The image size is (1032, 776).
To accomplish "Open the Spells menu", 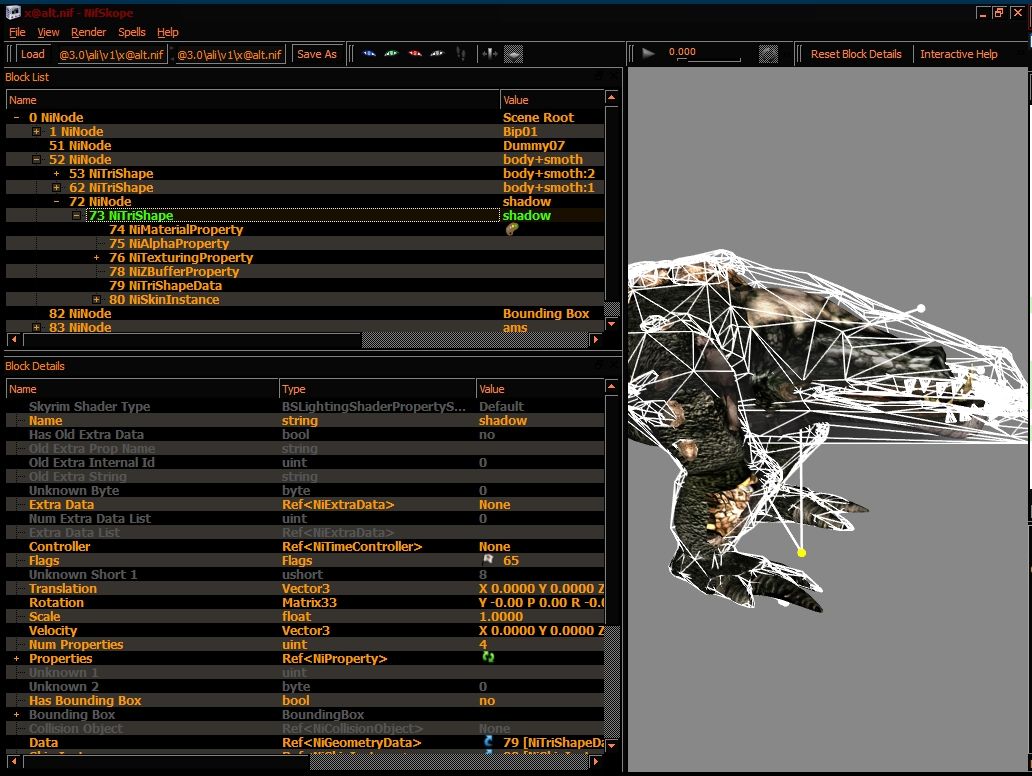I will tap(132, 32).
